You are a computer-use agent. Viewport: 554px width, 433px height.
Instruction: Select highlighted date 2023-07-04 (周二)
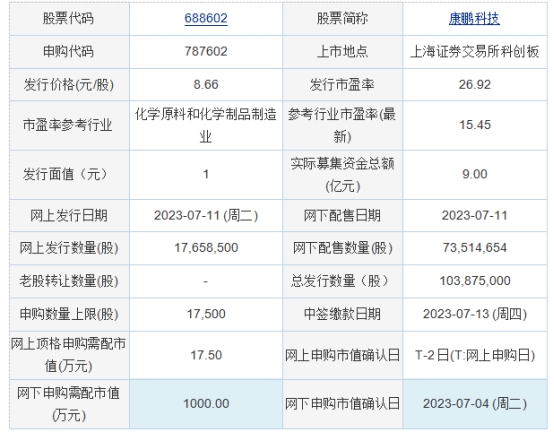pyautogui.click(x=475, y=404)
